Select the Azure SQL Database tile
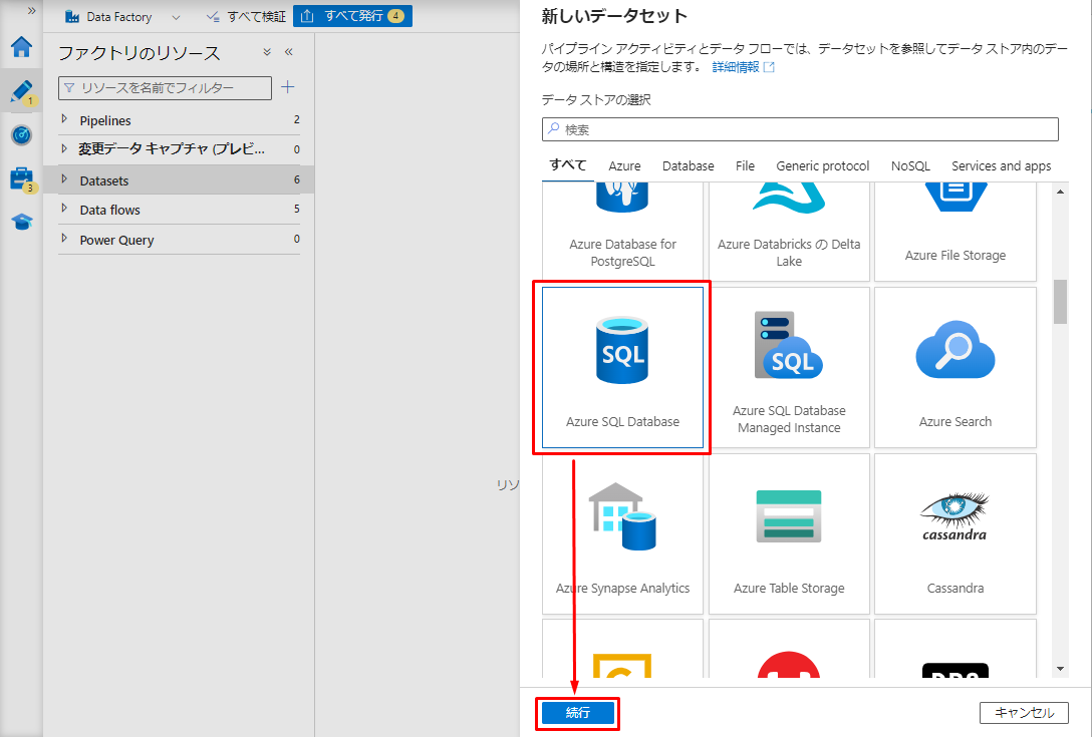The height and width of the screenshot is (737, 1092). (622, 367)
